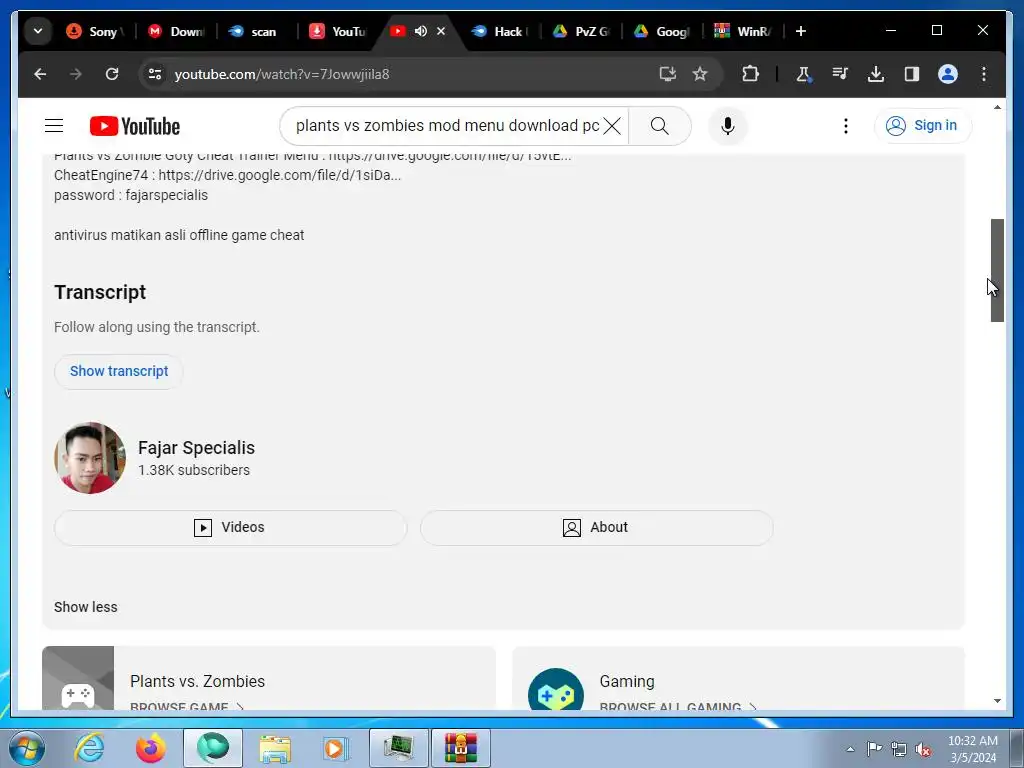The height and width of the screenshot is (768, 1024).
Task: Switch to the Sony tab
Action: 95,31
